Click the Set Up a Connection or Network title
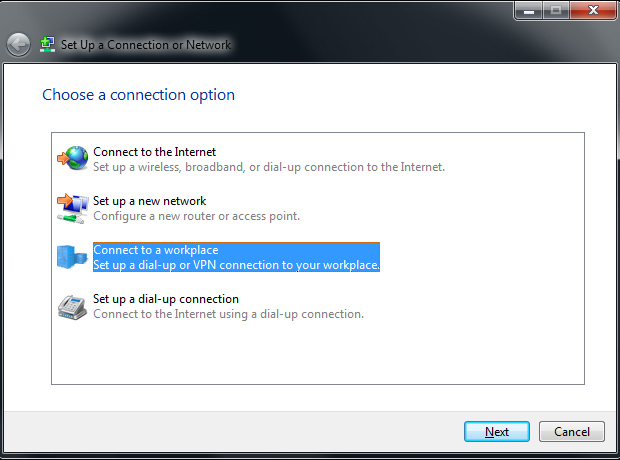The width and height of the screenshot is (620, 460). 146,45
